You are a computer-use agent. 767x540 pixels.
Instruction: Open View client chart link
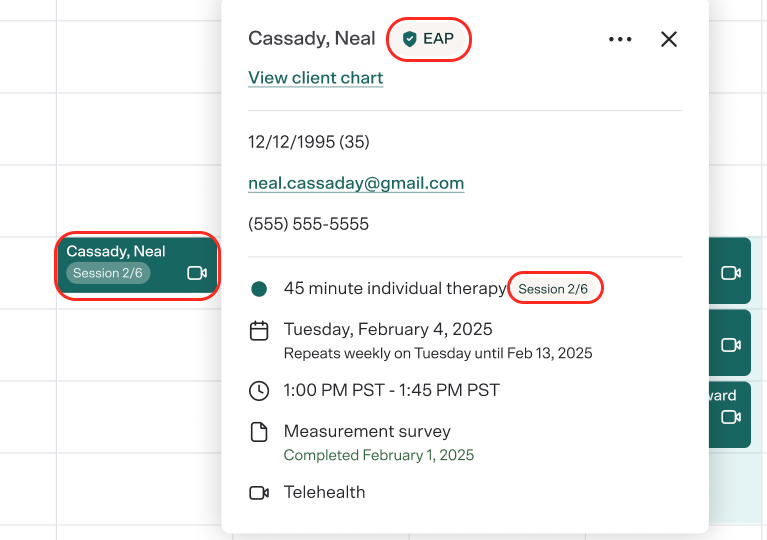click(x=316, y=78)
